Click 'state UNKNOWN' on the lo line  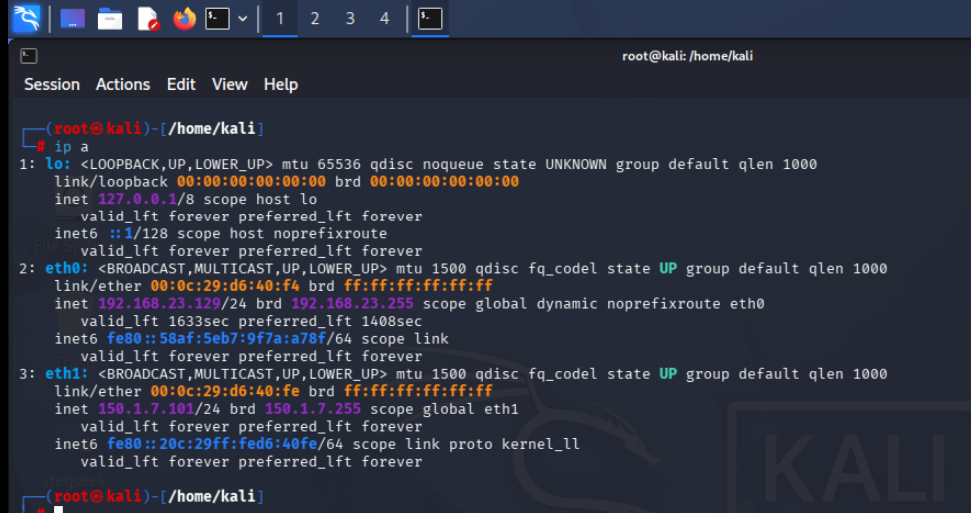[549, 164]
